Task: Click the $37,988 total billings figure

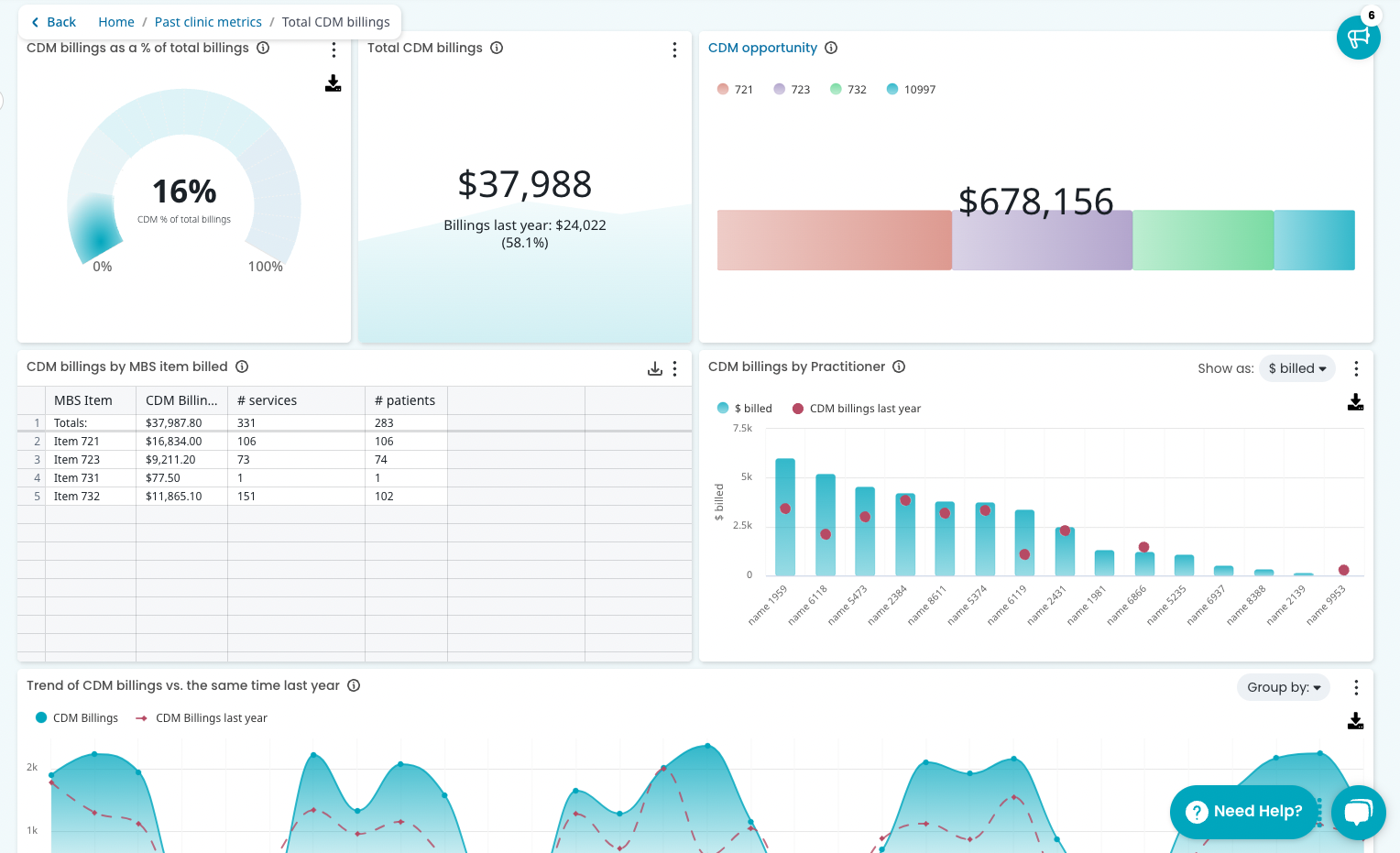Action: click(525, 184)
